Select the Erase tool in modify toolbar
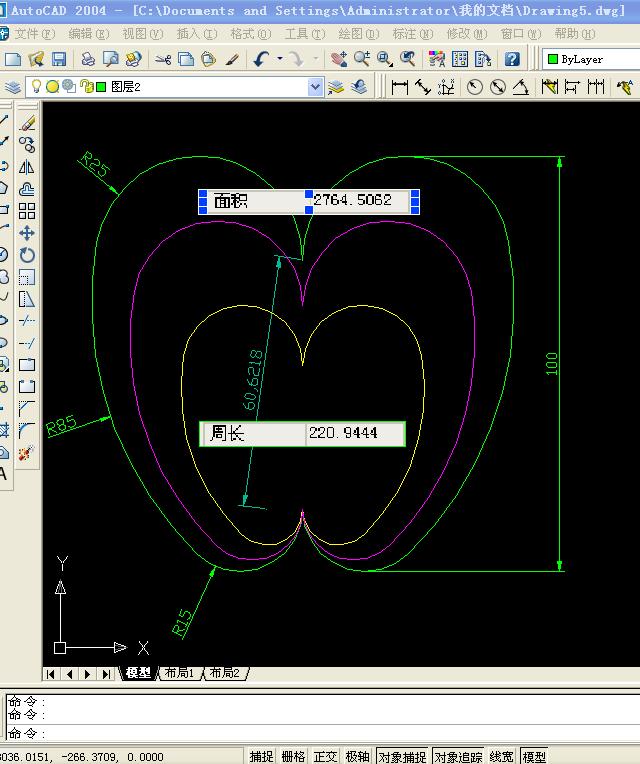This screenshot has width=640, height=764. [27, 123]
